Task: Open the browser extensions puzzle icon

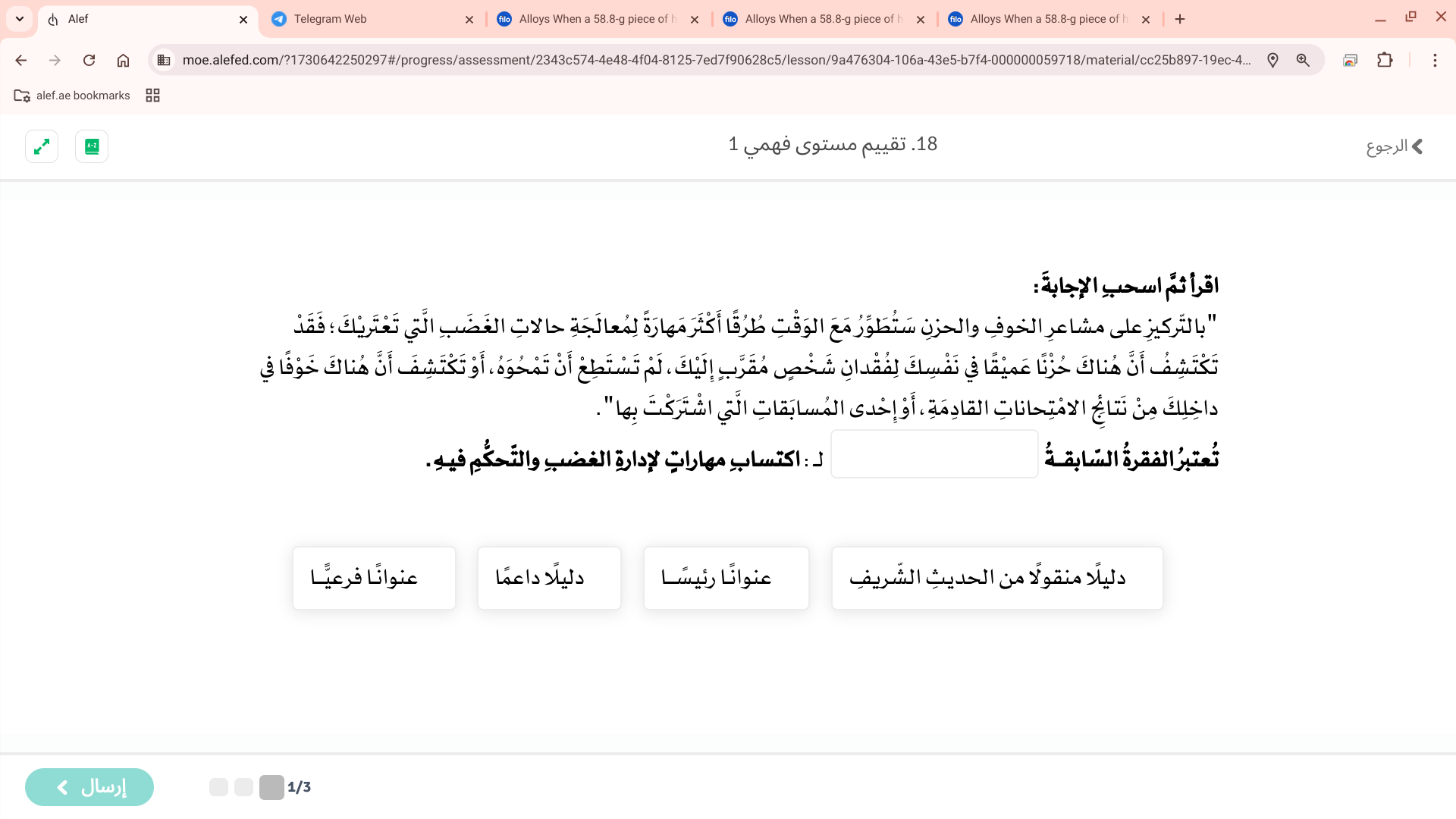Action: (x=1385, y=60)
